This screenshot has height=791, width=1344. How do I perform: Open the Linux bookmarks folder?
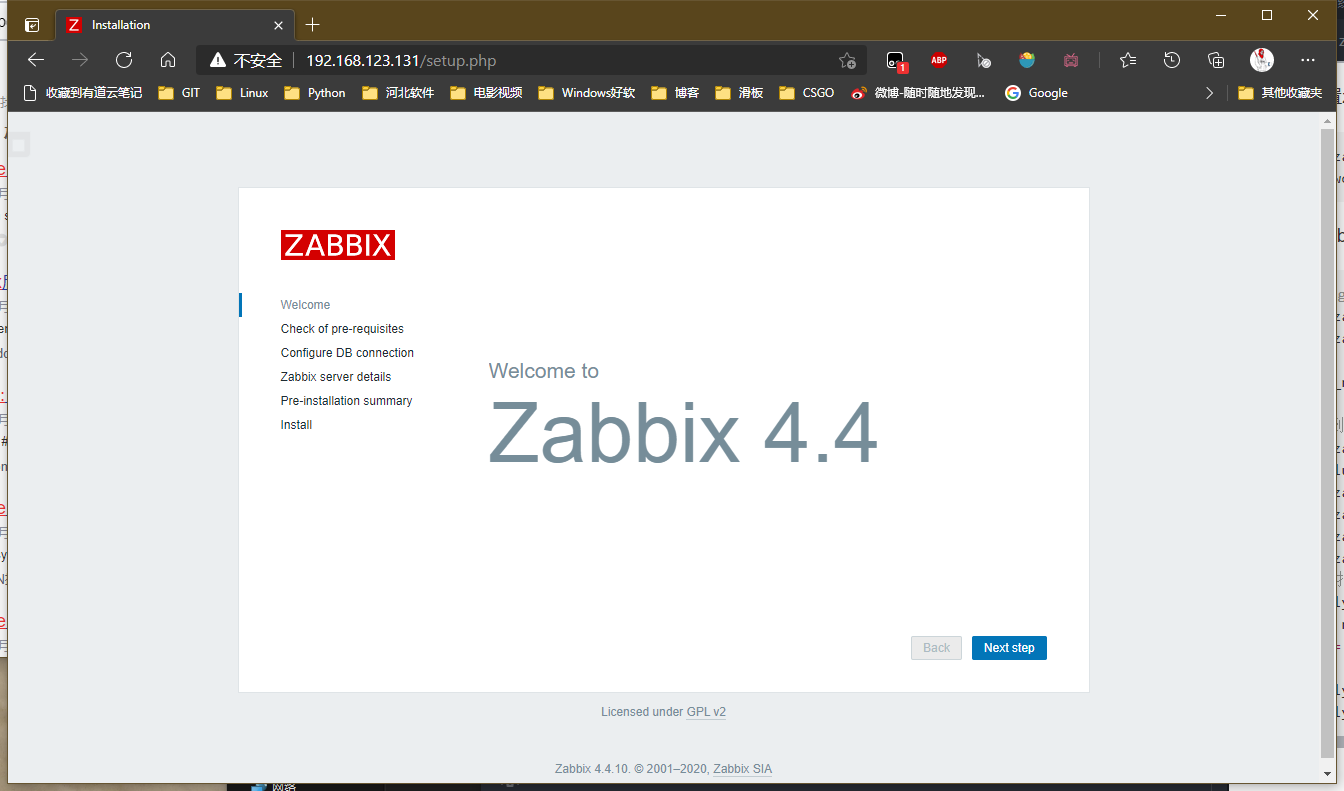[242, 93]
